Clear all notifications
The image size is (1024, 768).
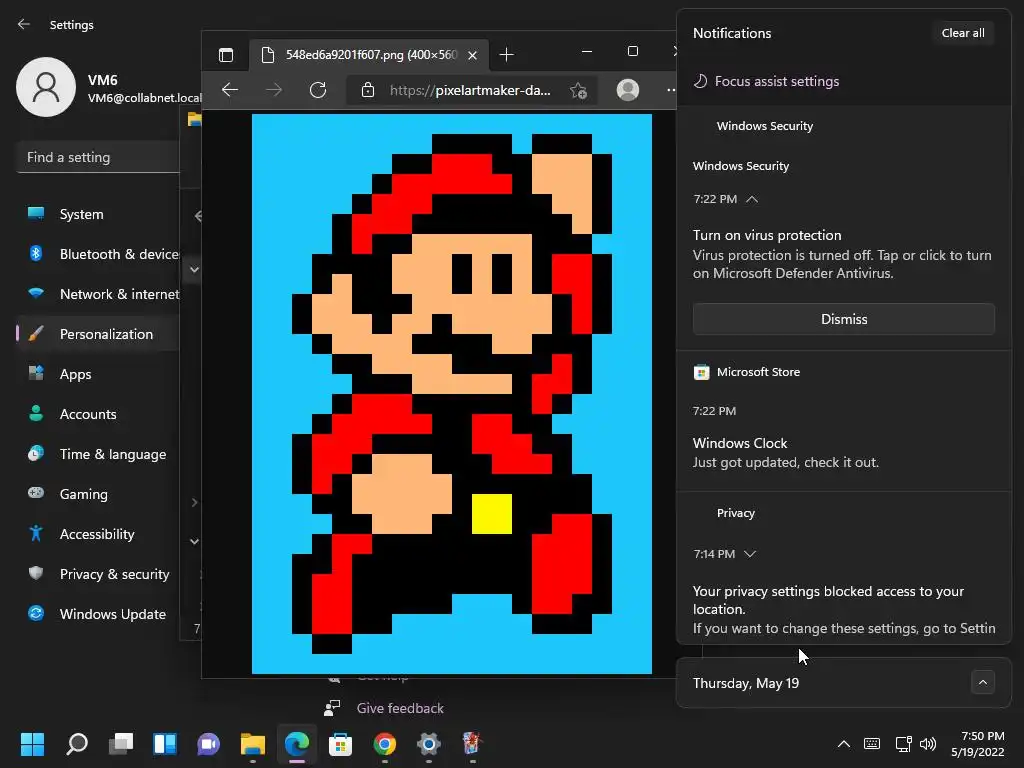pyautogui.click(x=963, y=33)
